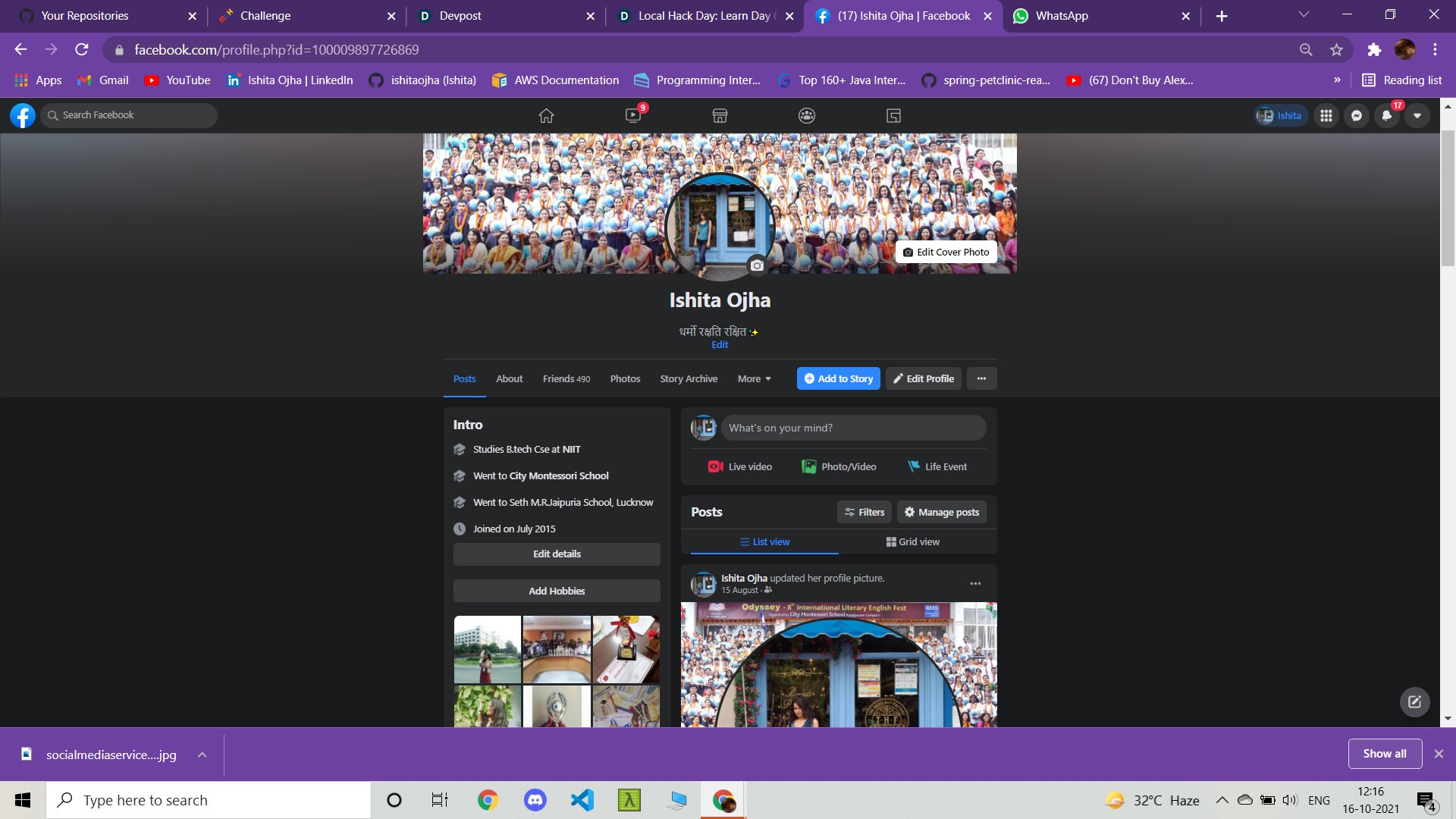Open the Marketplace icon
The width and height of the screenshot is (1456, 819).
tap(720, 115)
